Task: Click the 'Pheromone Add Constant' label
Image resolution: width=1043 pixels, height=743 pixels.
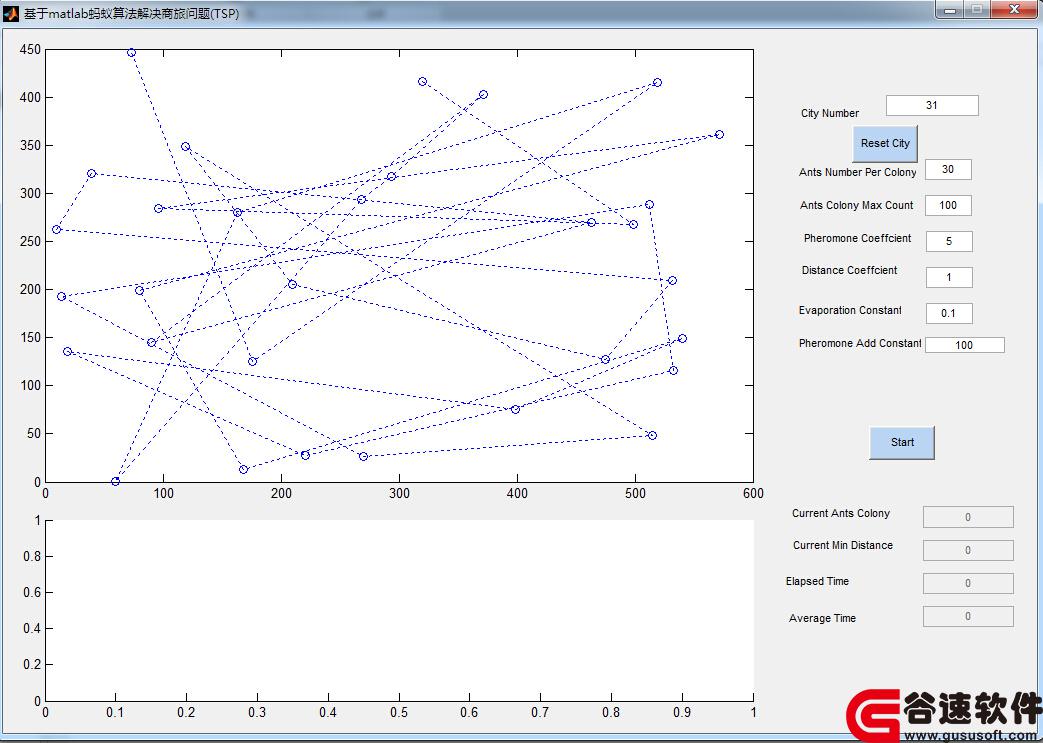Action: point(860,343)
